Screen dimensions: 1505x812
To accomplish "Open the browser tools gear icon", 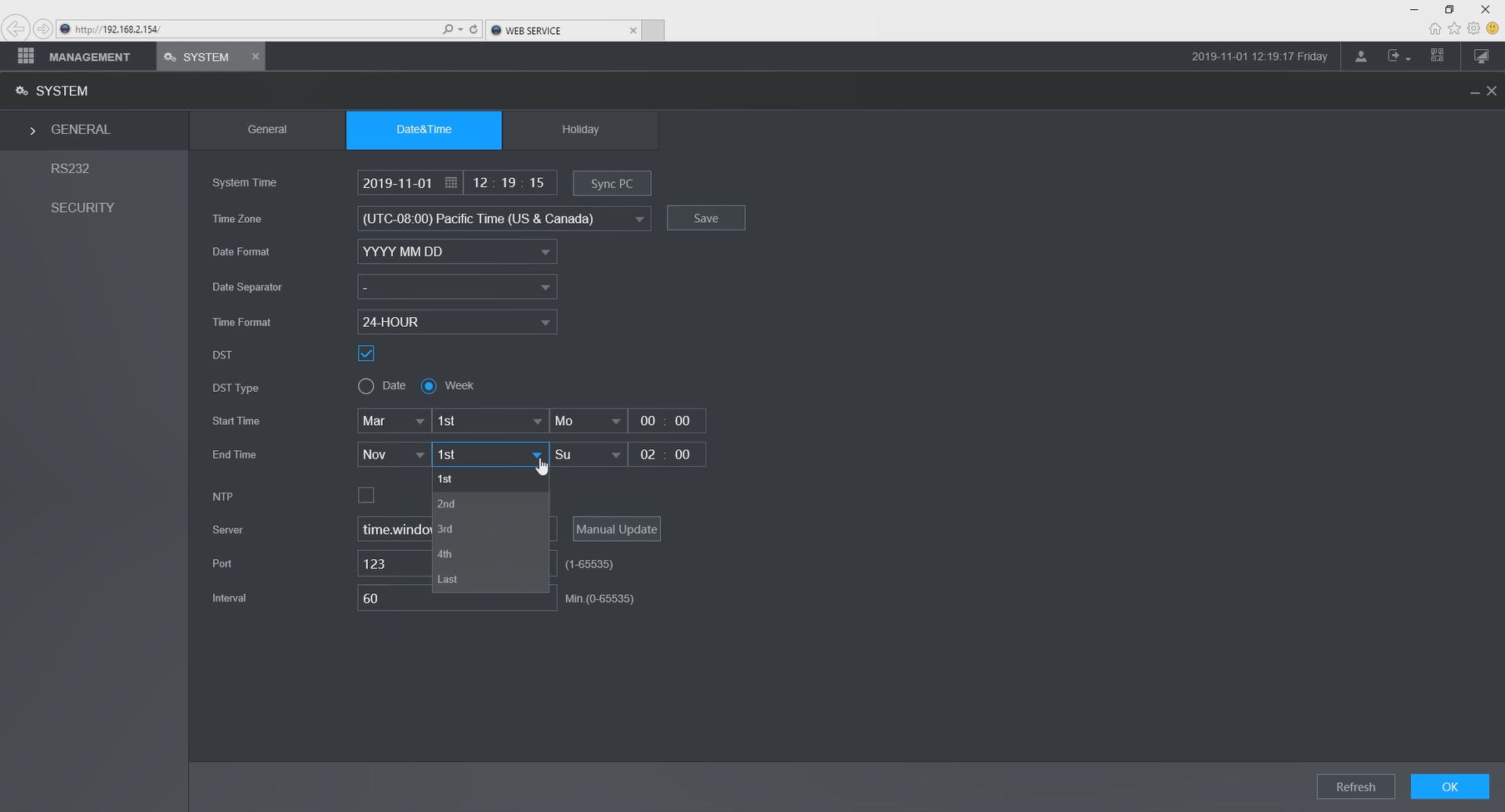I will [1473, 29].
